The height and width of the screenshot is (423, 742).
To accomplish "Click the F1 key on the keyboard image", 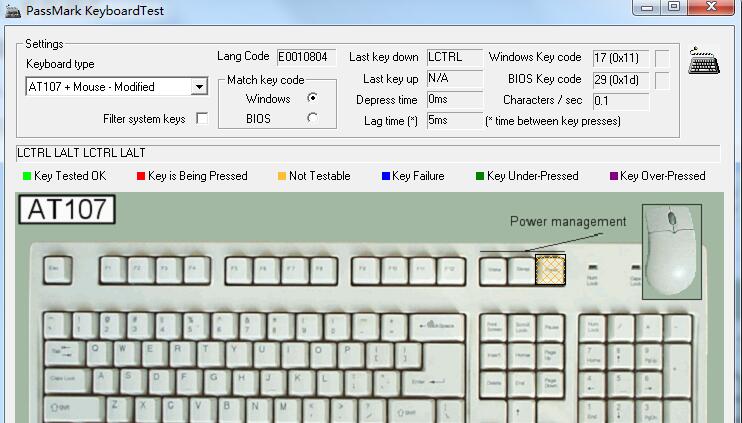I will pyautogui.click(x=113, y=270).
